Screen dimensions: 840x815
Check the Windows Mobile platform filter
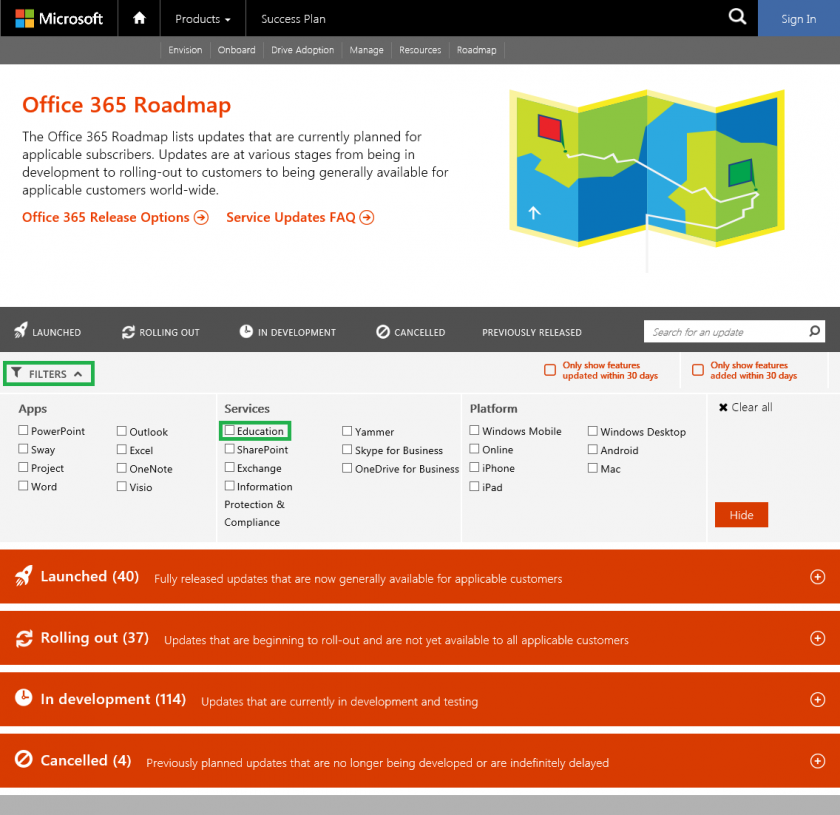click(474, 430)
